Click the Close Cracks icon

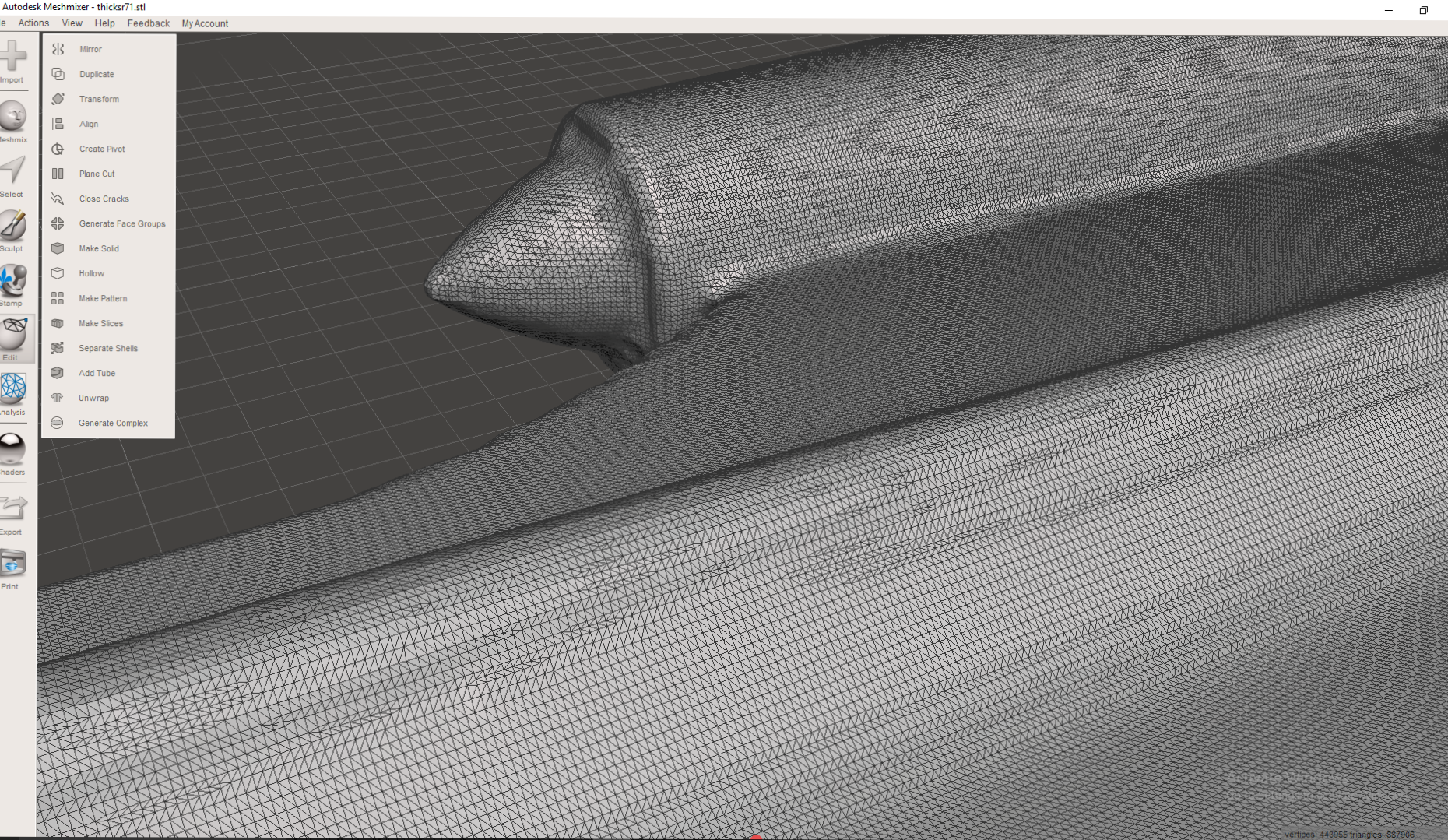click(x=58, y=199)
